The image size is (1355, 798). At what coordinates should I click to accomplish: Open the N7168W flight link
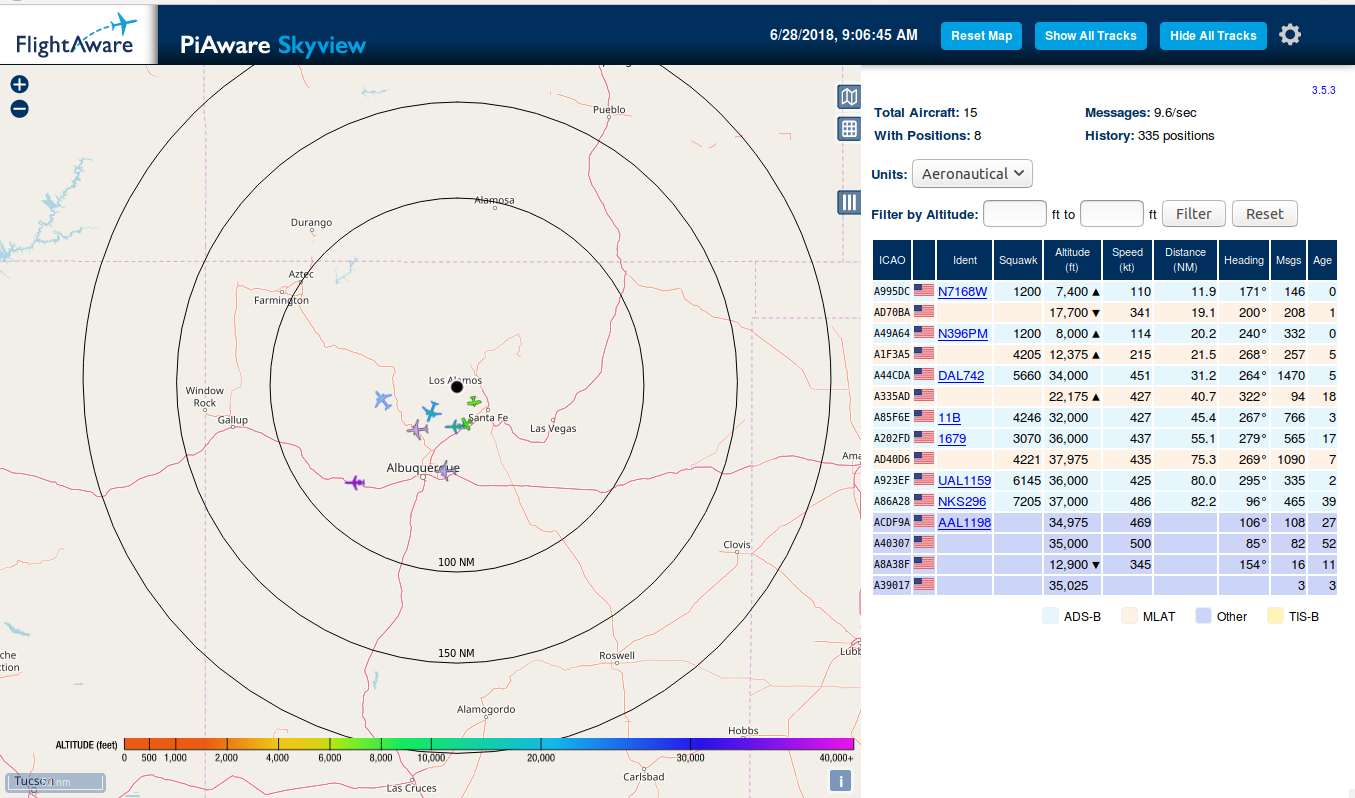(962, 292)
